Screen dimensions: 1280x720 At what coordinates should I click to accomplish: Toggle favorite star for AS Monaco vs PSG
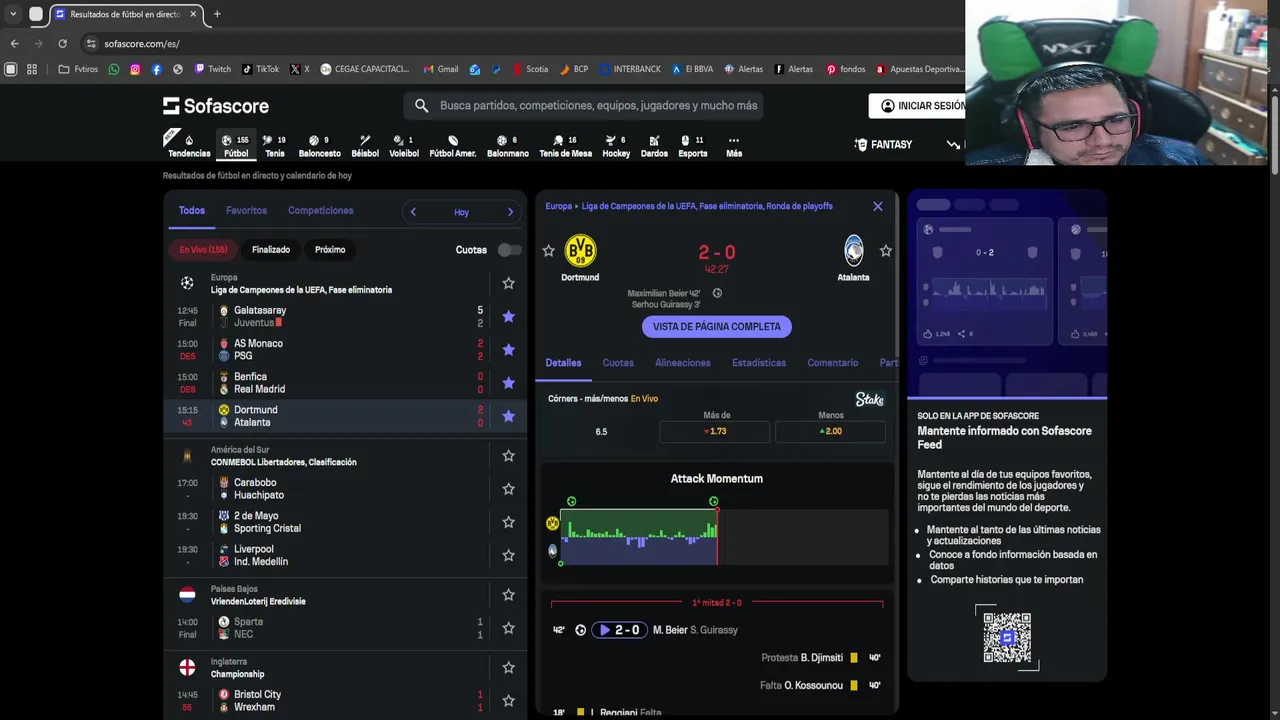point(508,350)
